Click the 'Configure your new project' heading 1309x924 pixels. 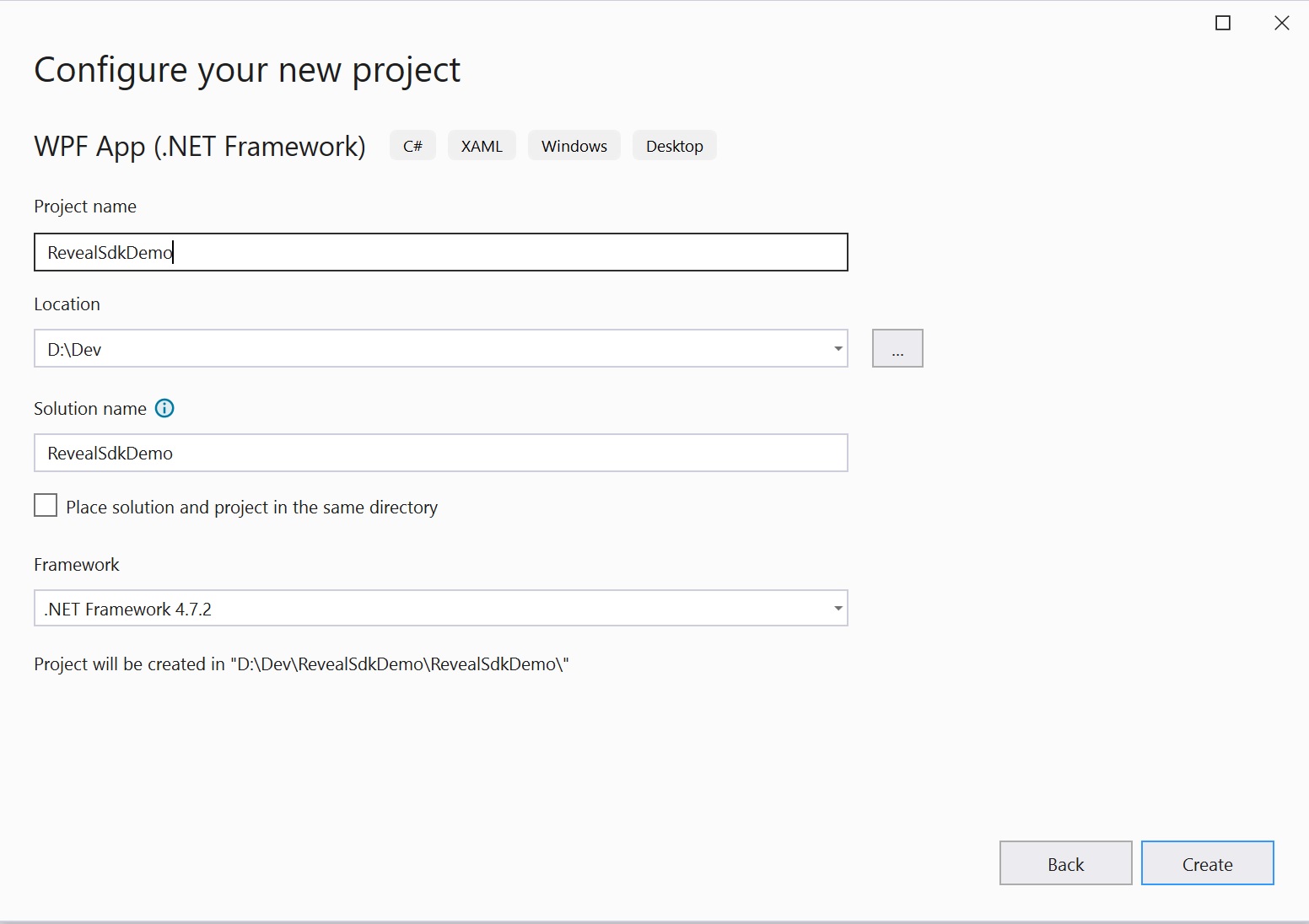pos(247,70)
